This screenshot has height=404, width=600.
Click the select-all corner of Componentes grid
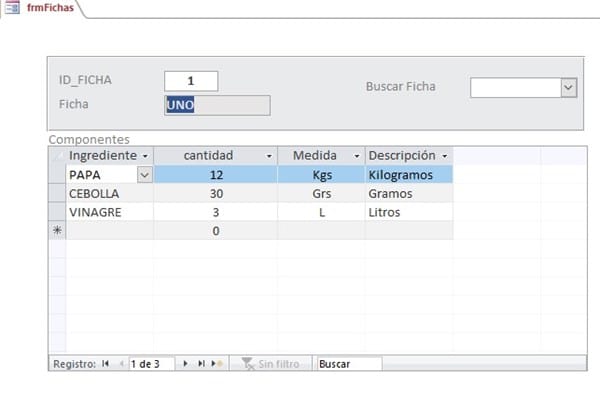coord(57,156)
